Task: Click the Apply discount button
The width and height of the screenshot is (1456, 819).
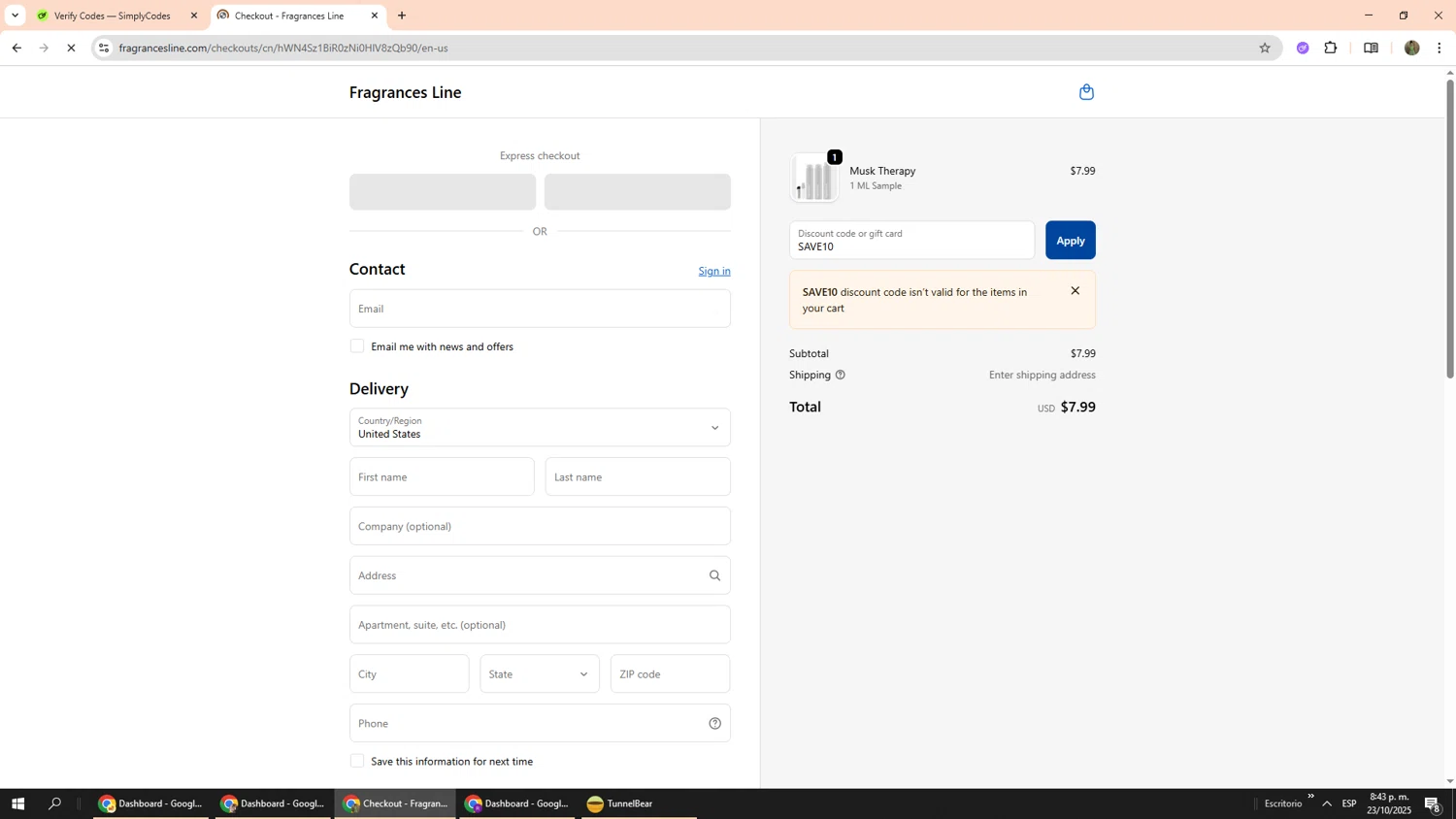Action: [1071, 240]
